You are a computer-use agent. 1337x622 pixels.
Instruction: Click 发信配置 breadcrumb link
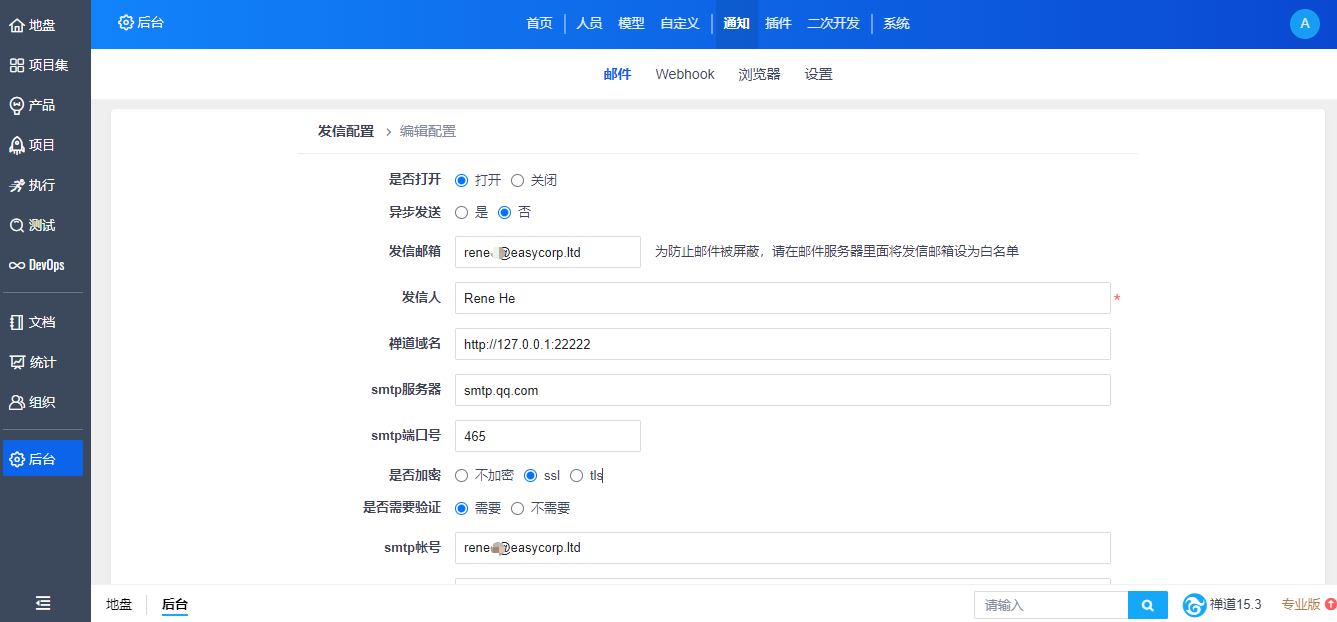[345, 131]
